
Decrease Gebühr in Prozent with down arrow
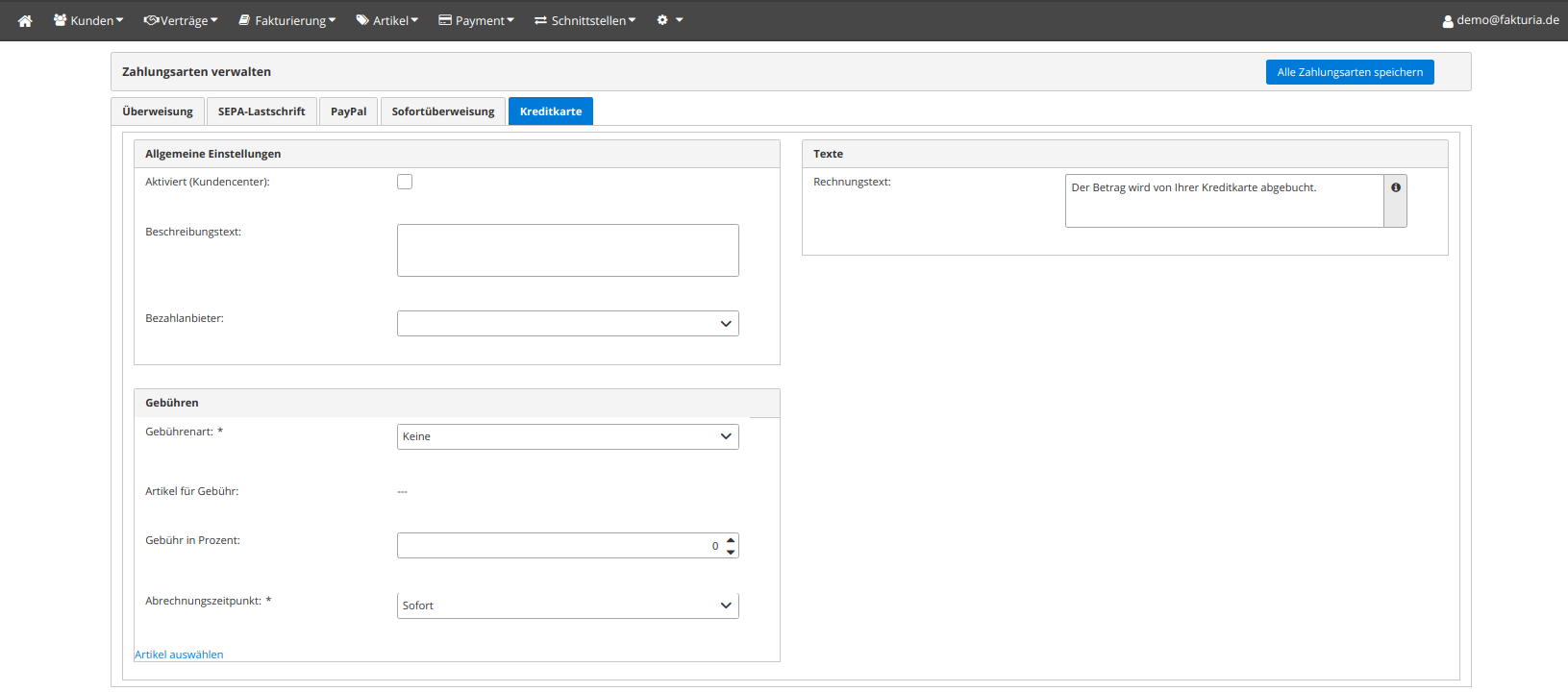pos(731,552)
